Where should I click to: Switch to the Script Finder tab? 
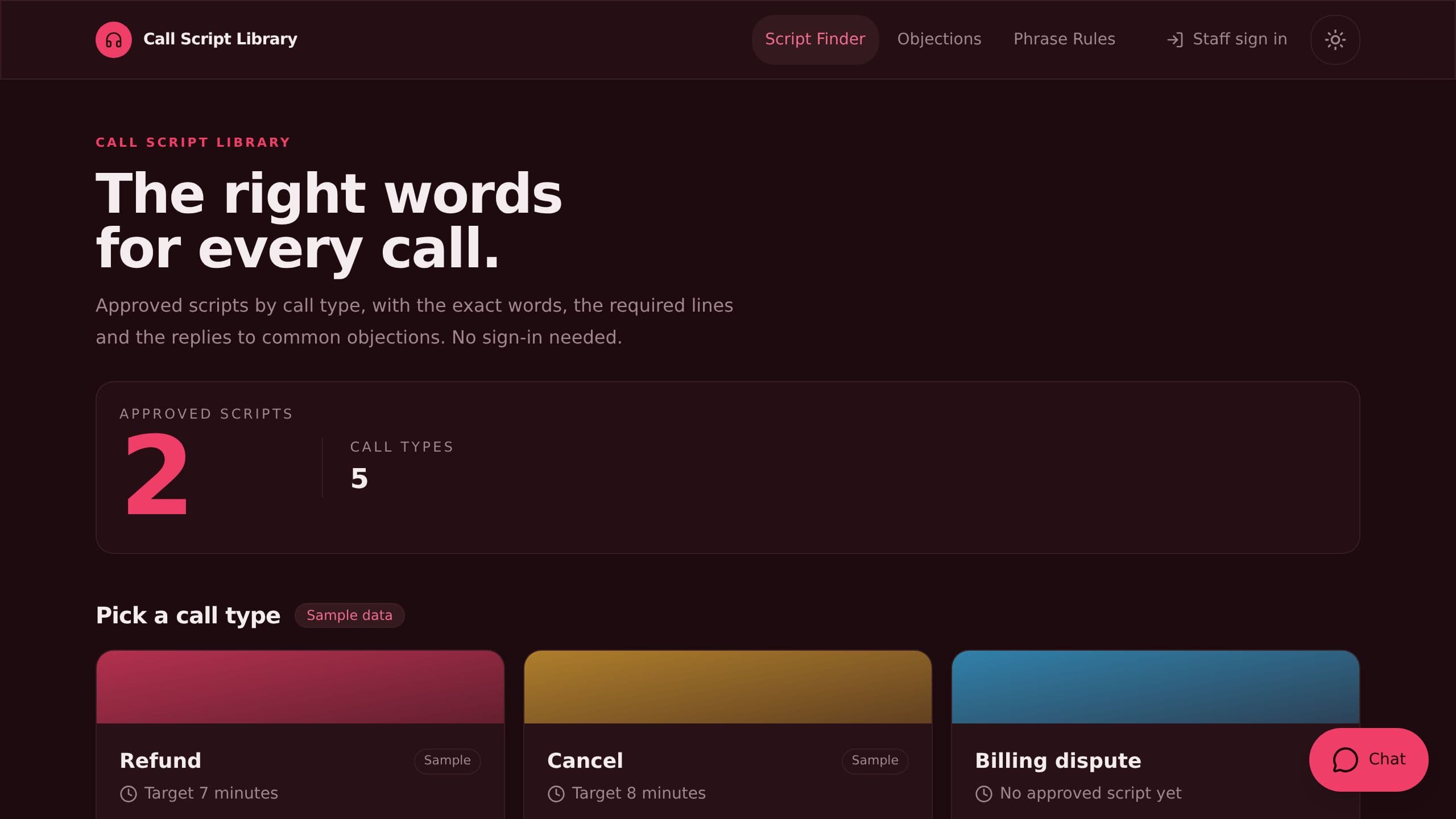tap(815, 39)
